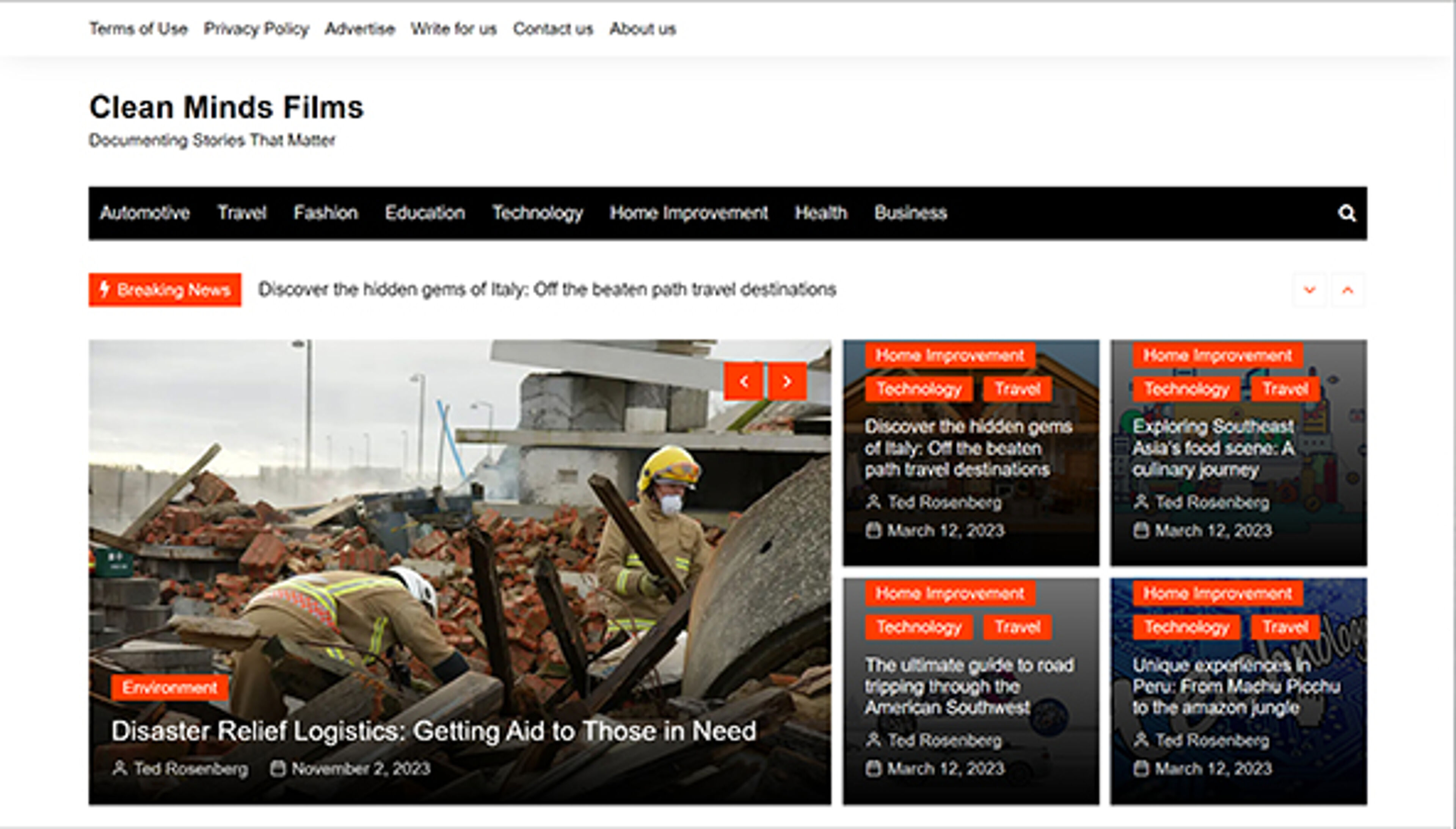Open the Automotive menu item
The image size is (1456, 829).
pos(144,213)
